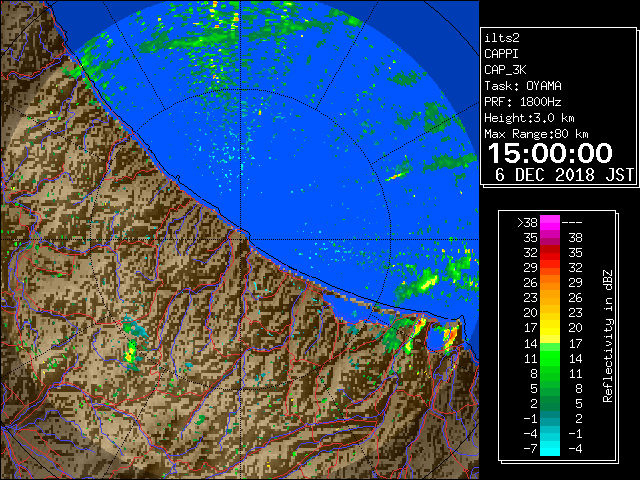This screenshot has height=480, width=640.
Task: Click the ilts2 radar site label
Action: click(502, 38)
